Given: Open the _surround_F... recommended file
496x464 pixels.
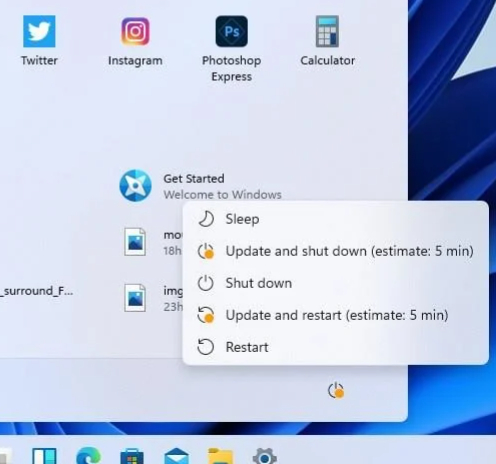Looking at the screenshot, I should (37, 291).
